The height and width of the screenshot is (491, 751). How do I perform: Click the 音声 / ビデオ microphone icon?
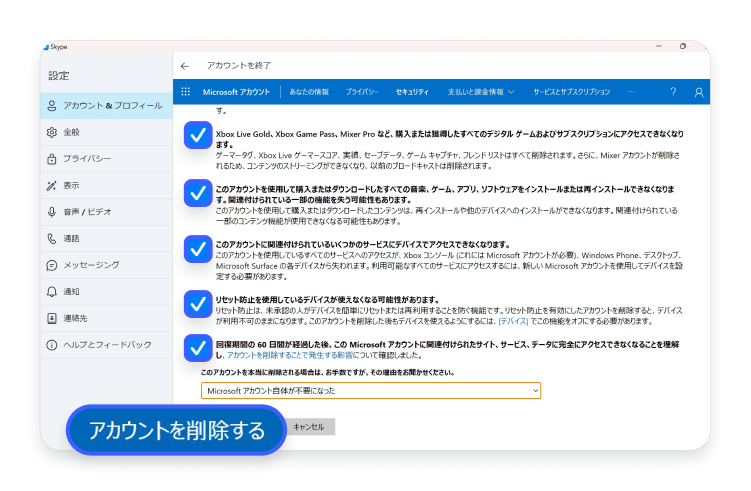(x=52, y=212)
